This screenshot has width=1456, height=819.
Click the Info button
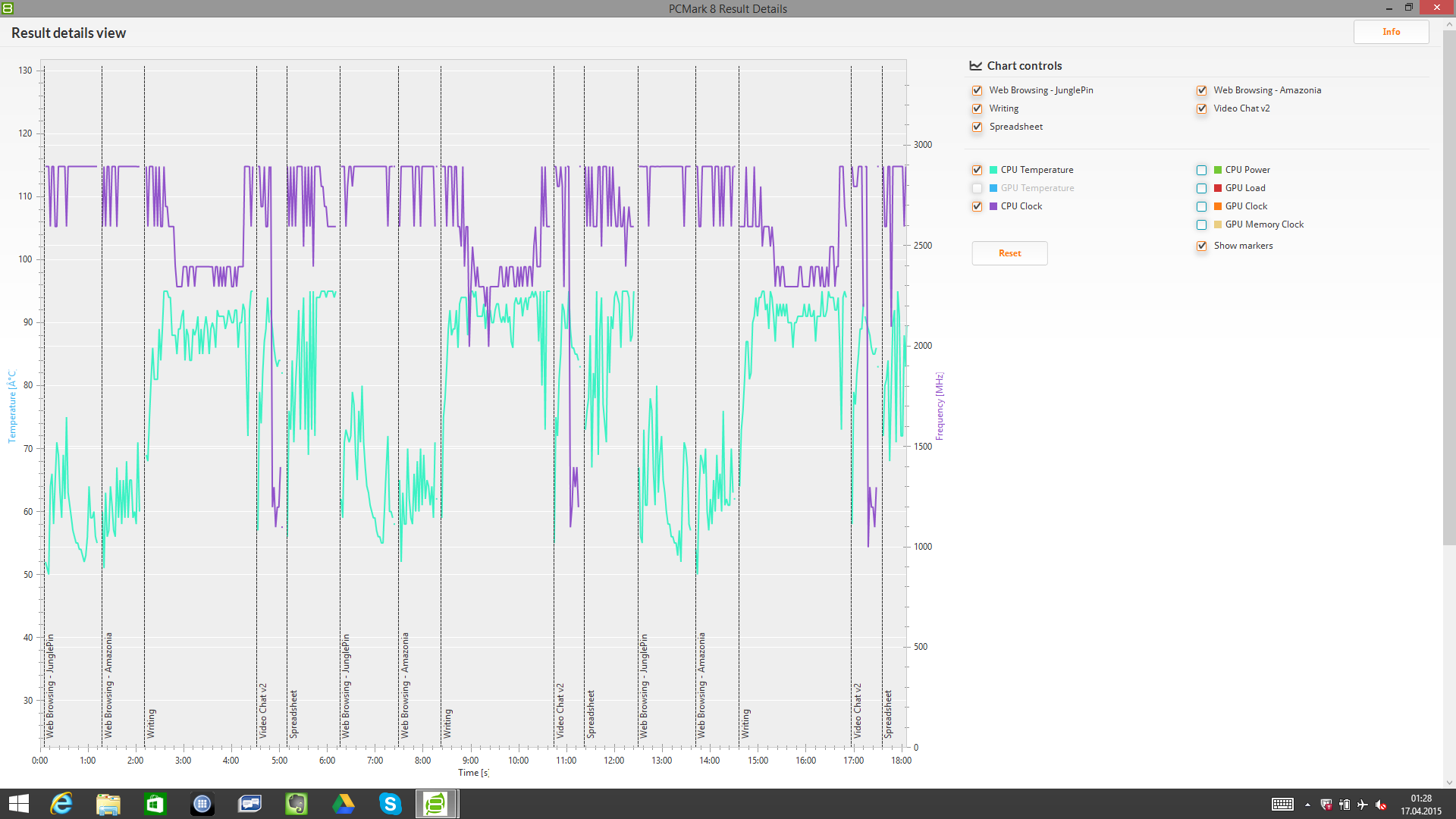coord(1391,32)
